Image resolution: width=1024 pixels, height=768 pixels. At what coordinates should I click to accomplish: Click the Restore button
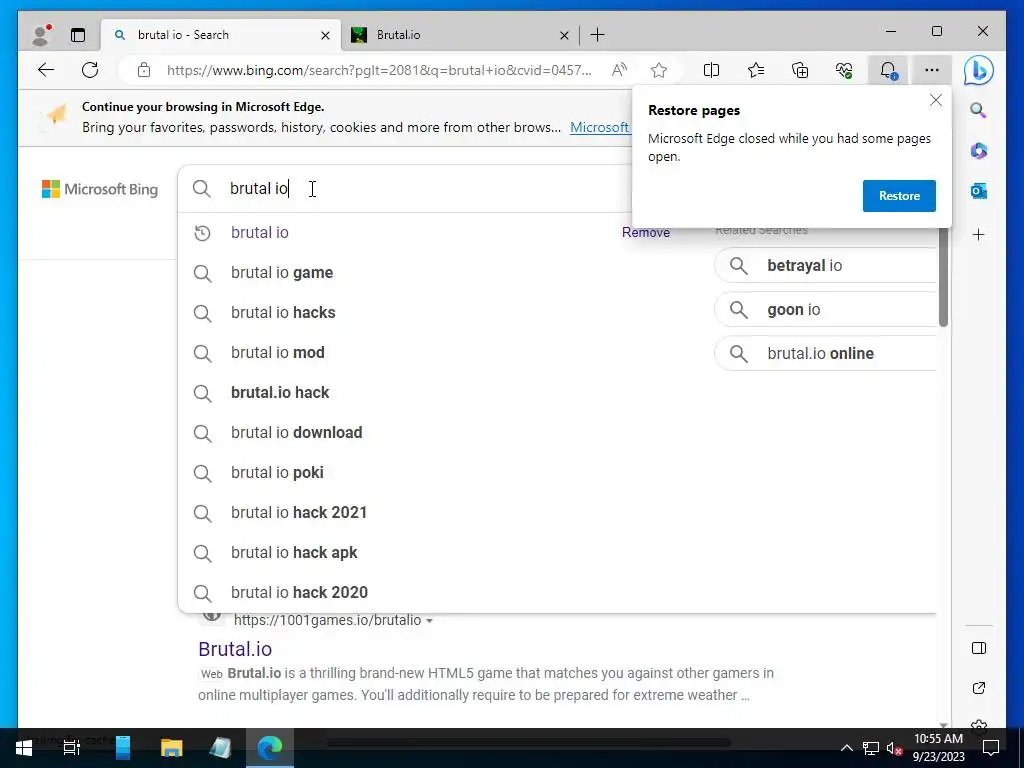point(899,196)
